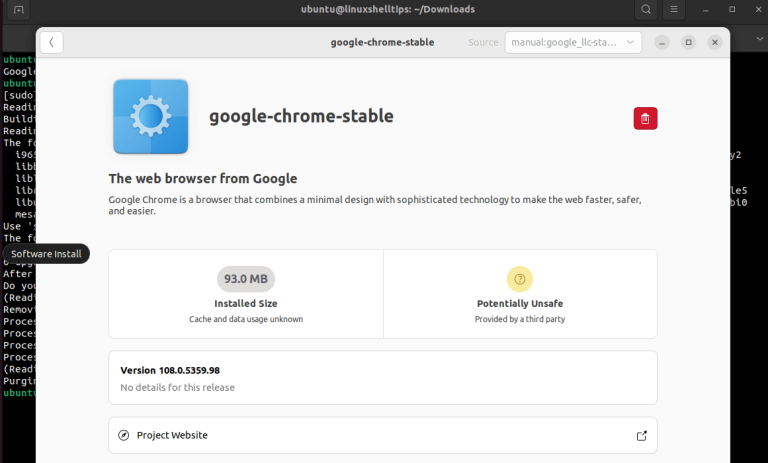Open the Potentially Unsafe details tile
Image resolution: width=768 pixels, height=463 pixels.
coord(520,294)
